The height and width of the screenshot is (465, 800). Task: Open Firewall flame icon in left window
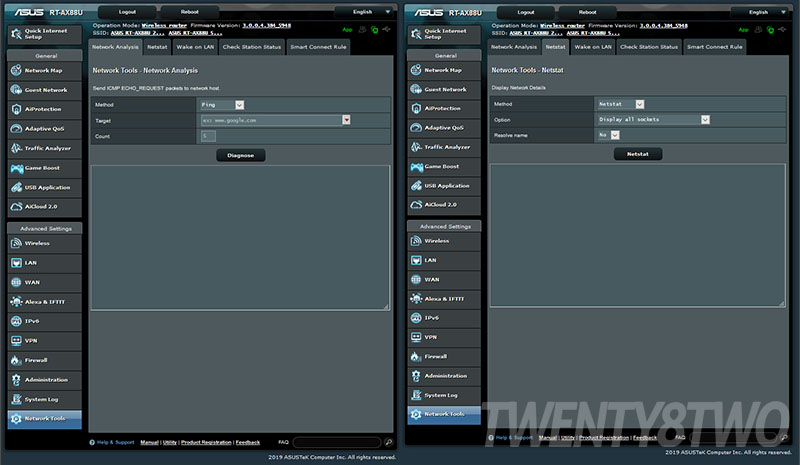pos(16,360)
